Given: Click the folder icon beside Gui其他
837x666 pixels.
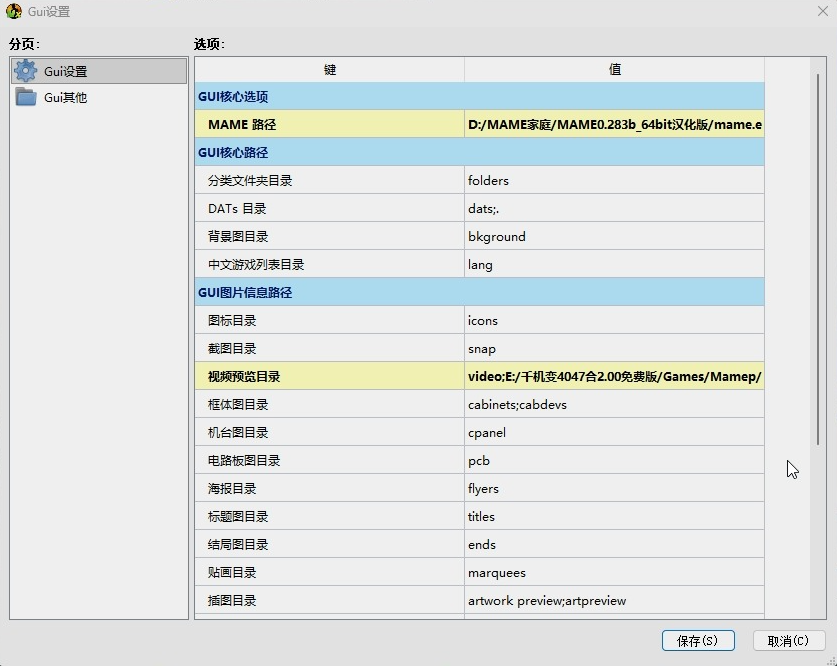Looking at the screenshot, I should 26,97.
